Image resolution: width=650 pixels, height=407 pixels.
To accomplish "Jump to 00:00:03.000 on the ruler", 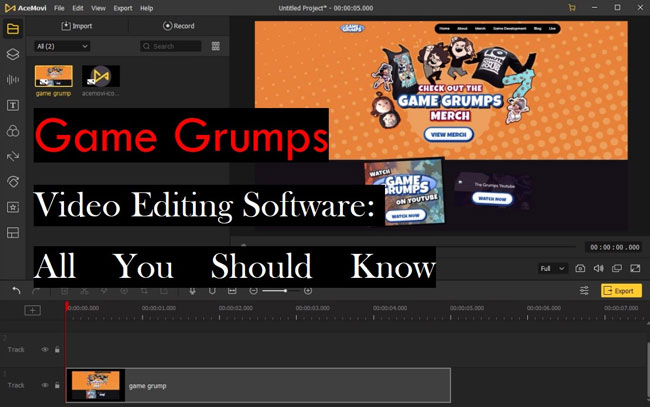I will click(x=313, y=308).
